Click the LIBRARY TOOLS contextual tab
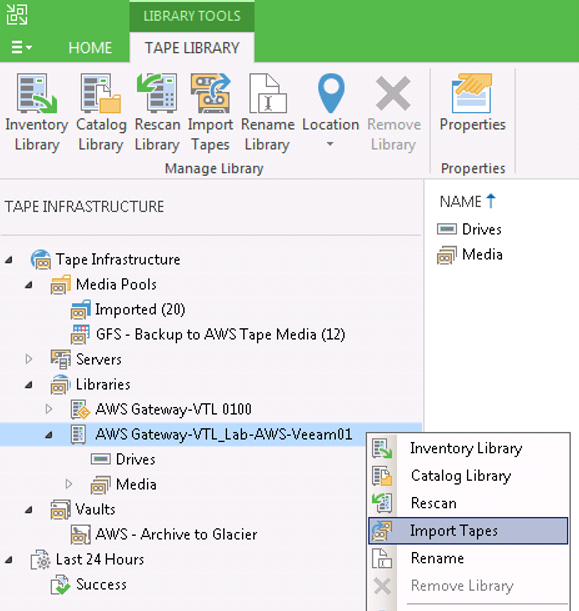The image size is (579, 611). [x=192, y=16]
